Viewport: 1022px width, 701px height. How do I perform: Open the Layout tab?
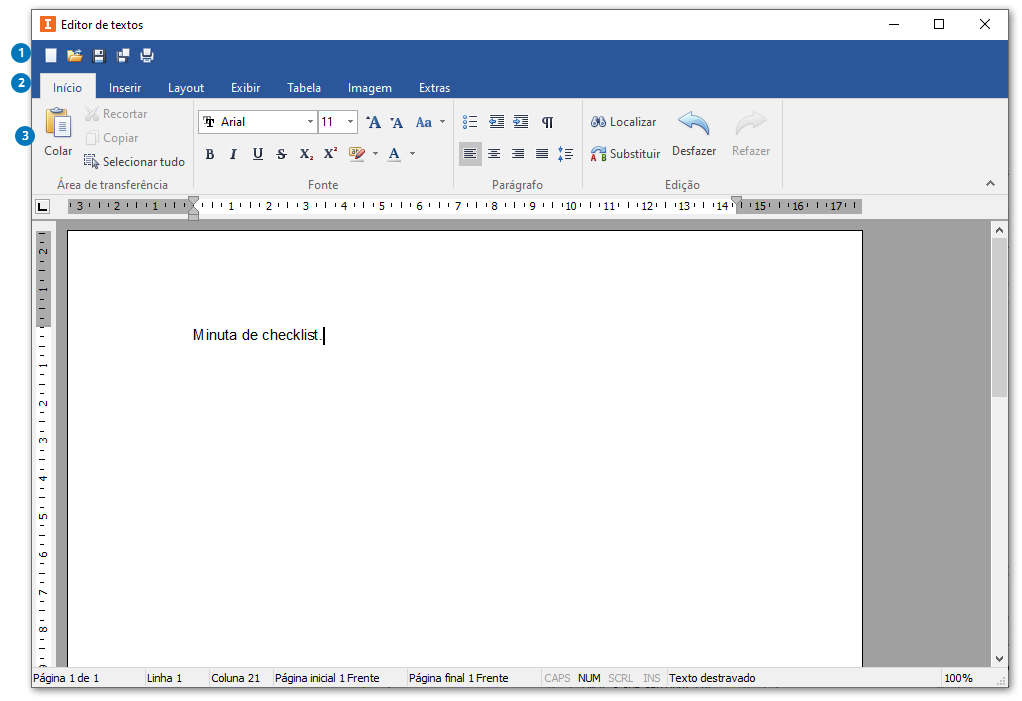(x=186, y=87)
